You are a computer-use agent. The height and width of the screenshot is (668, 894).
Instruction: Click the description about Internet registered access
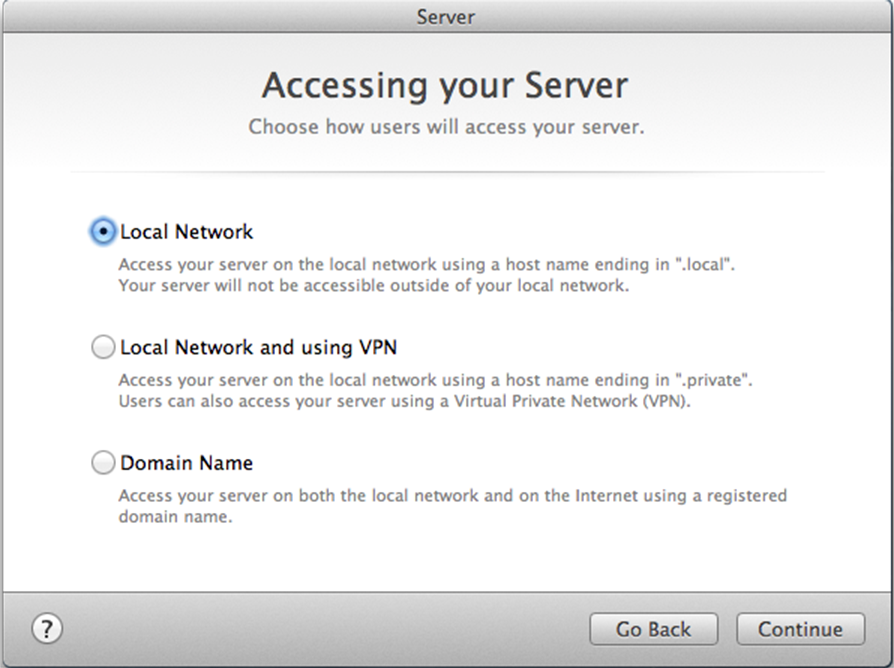453,495
